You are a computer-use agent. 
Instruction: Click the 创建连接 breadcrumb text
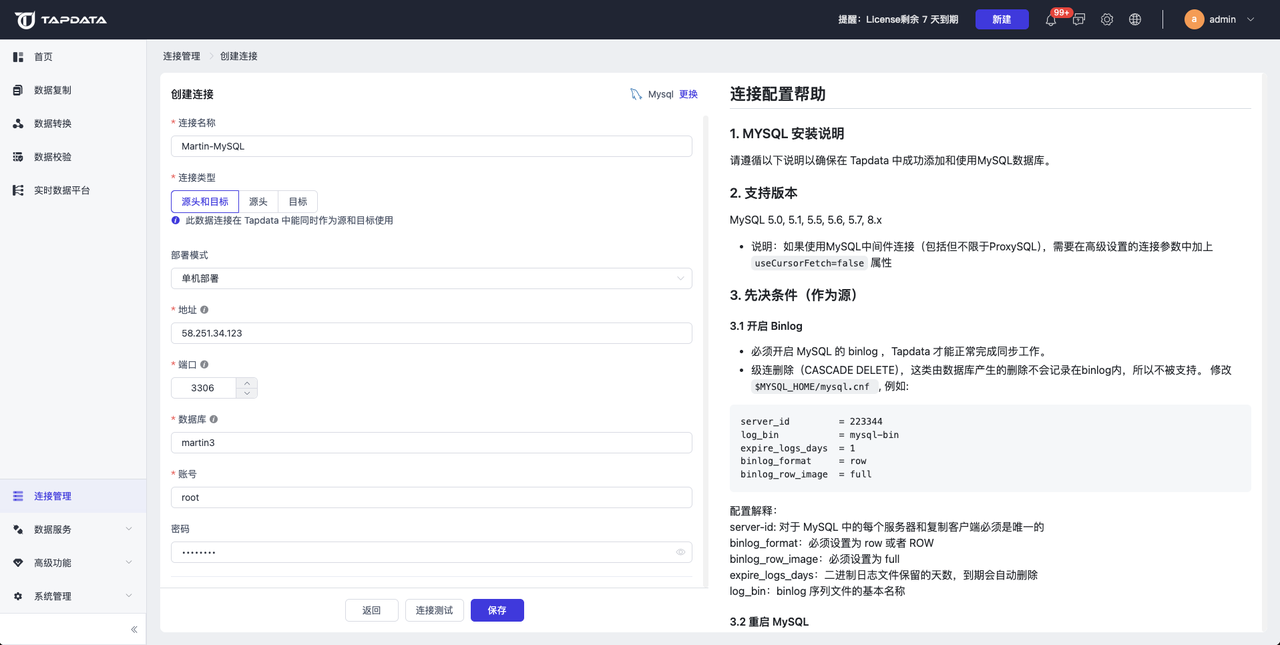point(239,56)
